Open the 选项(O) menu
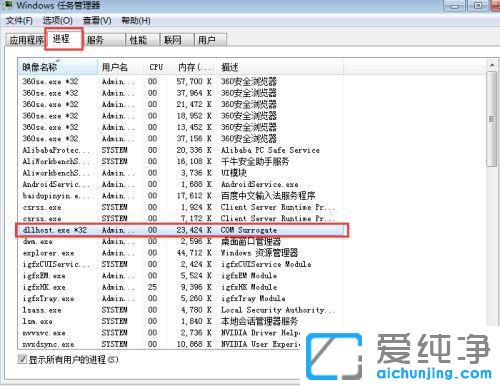 pyautogui.click(x=57, y=21)
